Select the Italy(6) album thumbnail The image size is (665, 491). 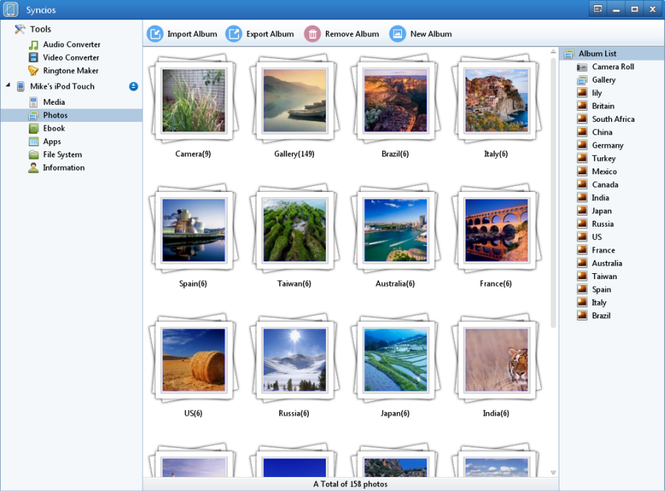point(496,100)
